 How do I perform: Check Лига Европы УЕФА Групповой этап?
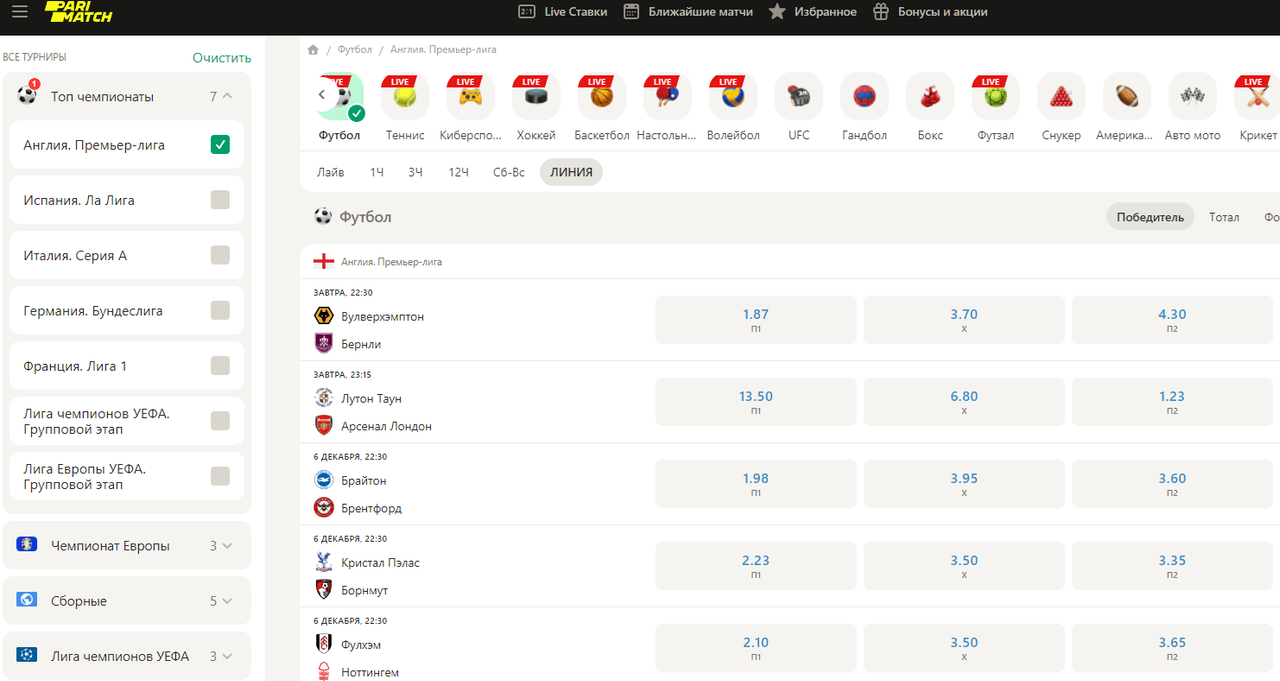220,476
